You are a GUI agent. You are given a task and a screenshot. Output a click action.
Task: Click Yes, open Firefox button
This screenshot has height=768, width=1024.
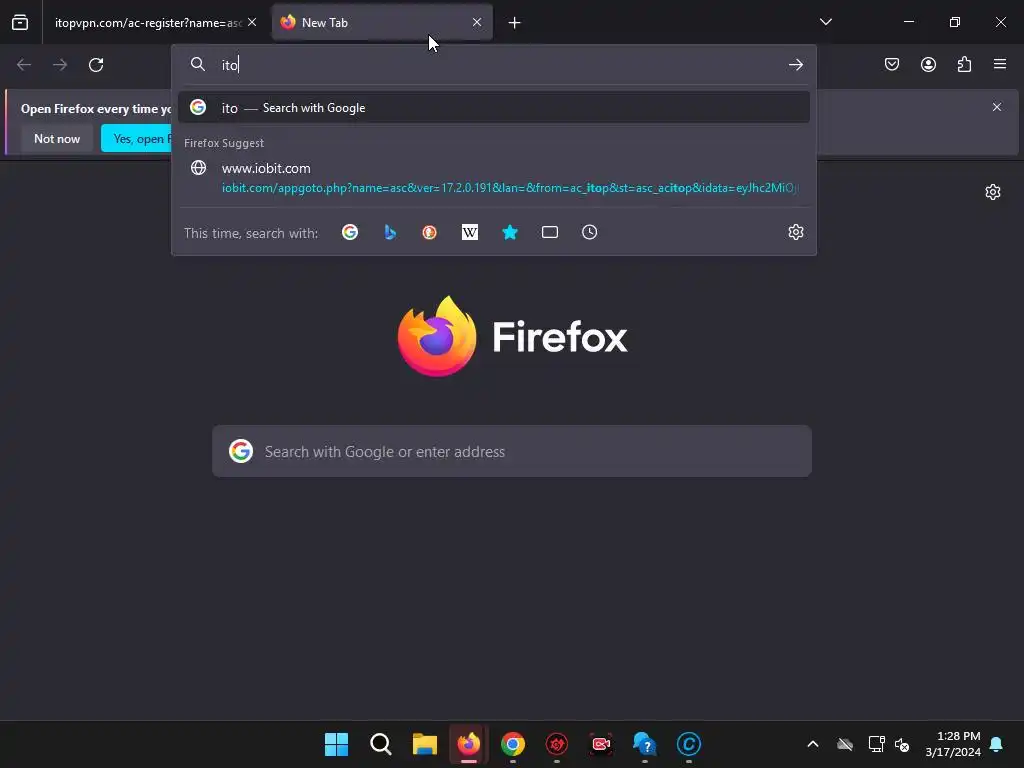tap(136, 138)
